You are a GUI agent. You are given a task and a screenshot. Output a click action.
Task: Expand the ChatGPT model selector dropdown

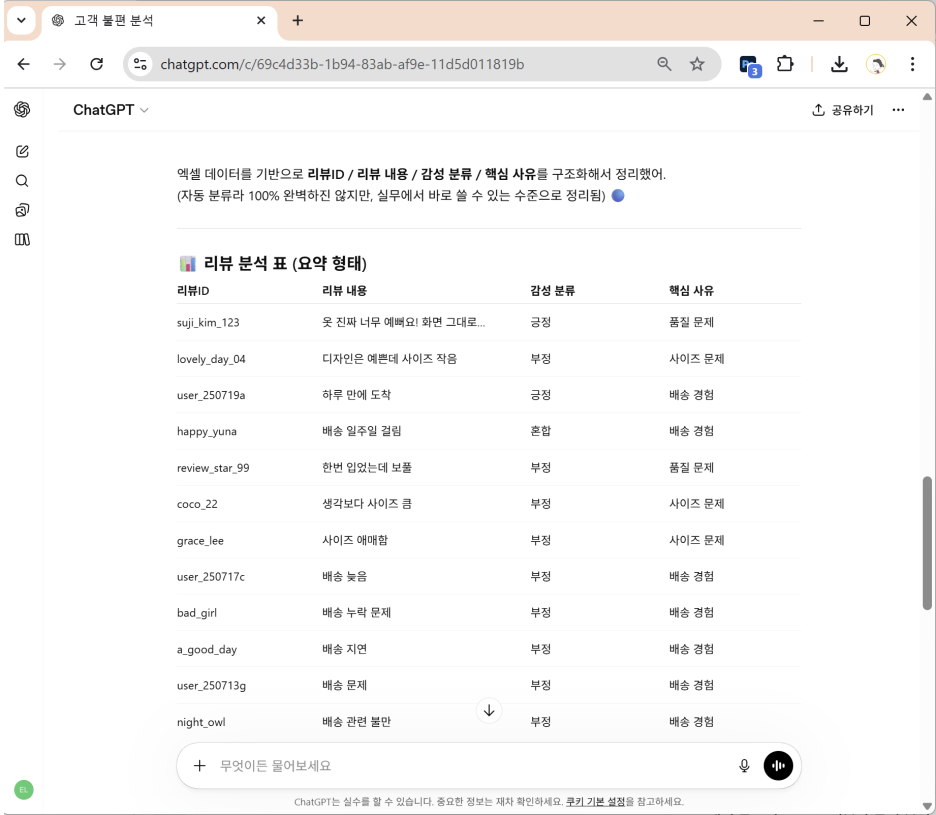[111, 110]
